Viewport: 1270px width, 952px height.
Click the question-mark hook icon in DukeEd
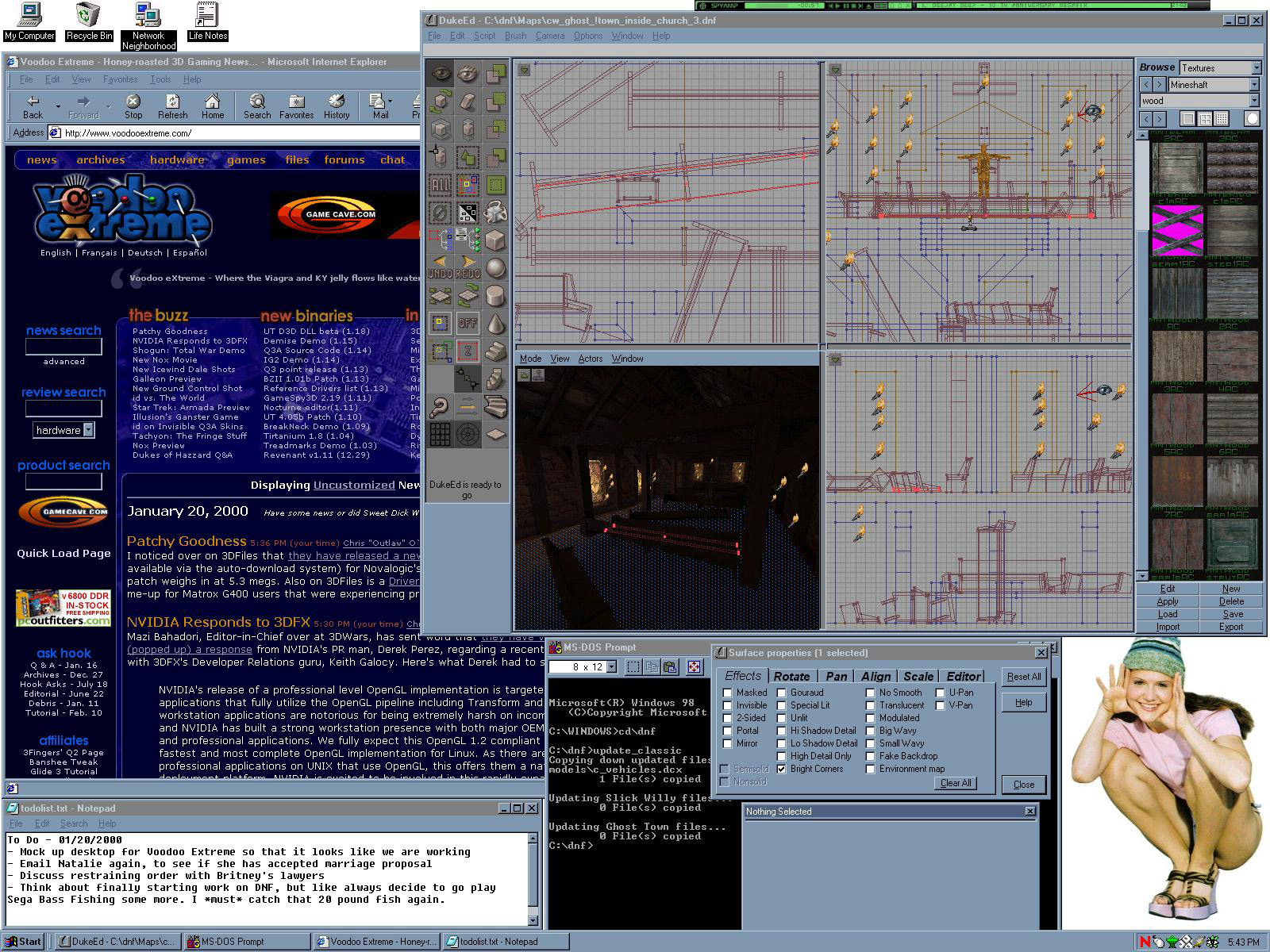pyautogui.click(x=440, y=406)
